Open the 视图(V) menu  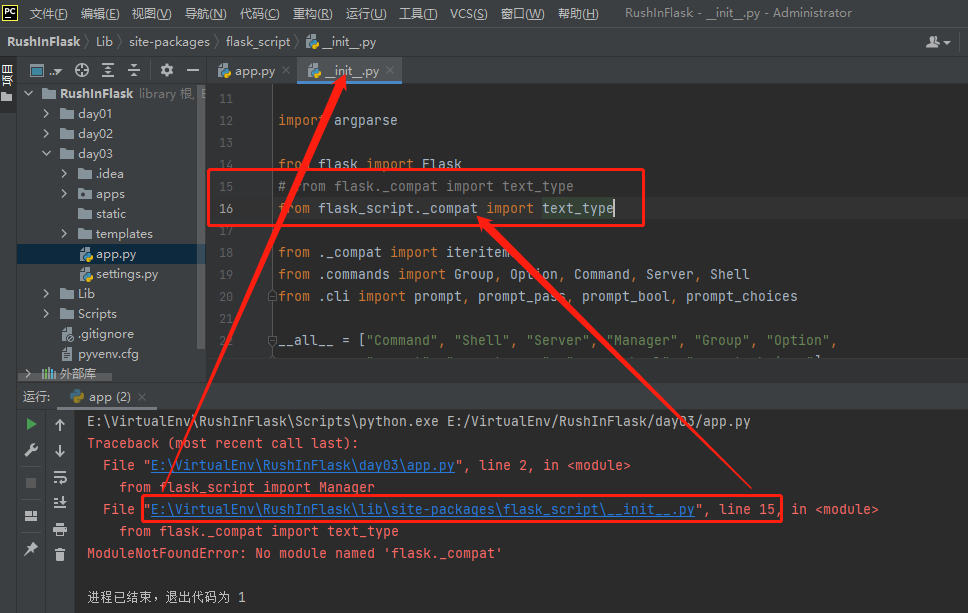tap(151, 13)
